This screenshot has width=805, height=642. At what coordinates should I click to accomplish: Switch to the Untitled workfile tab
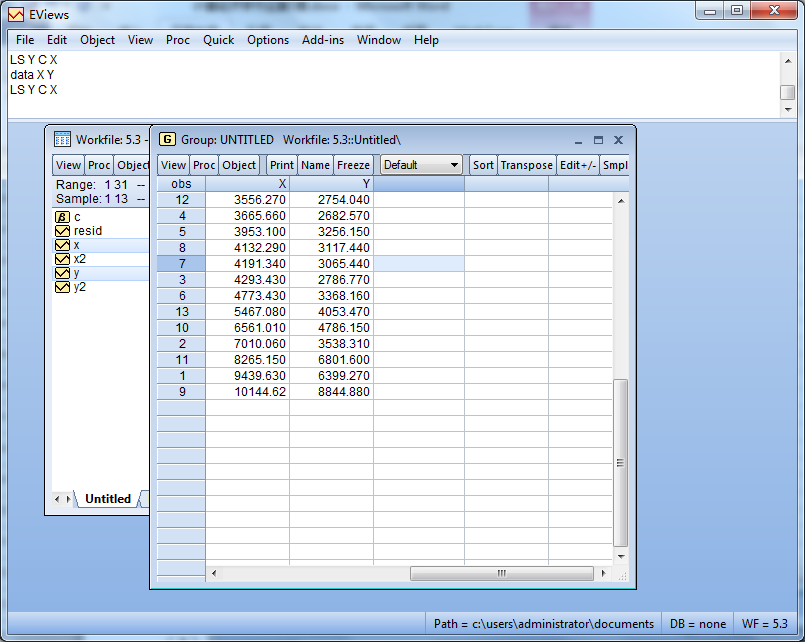[x=107, y=499]
